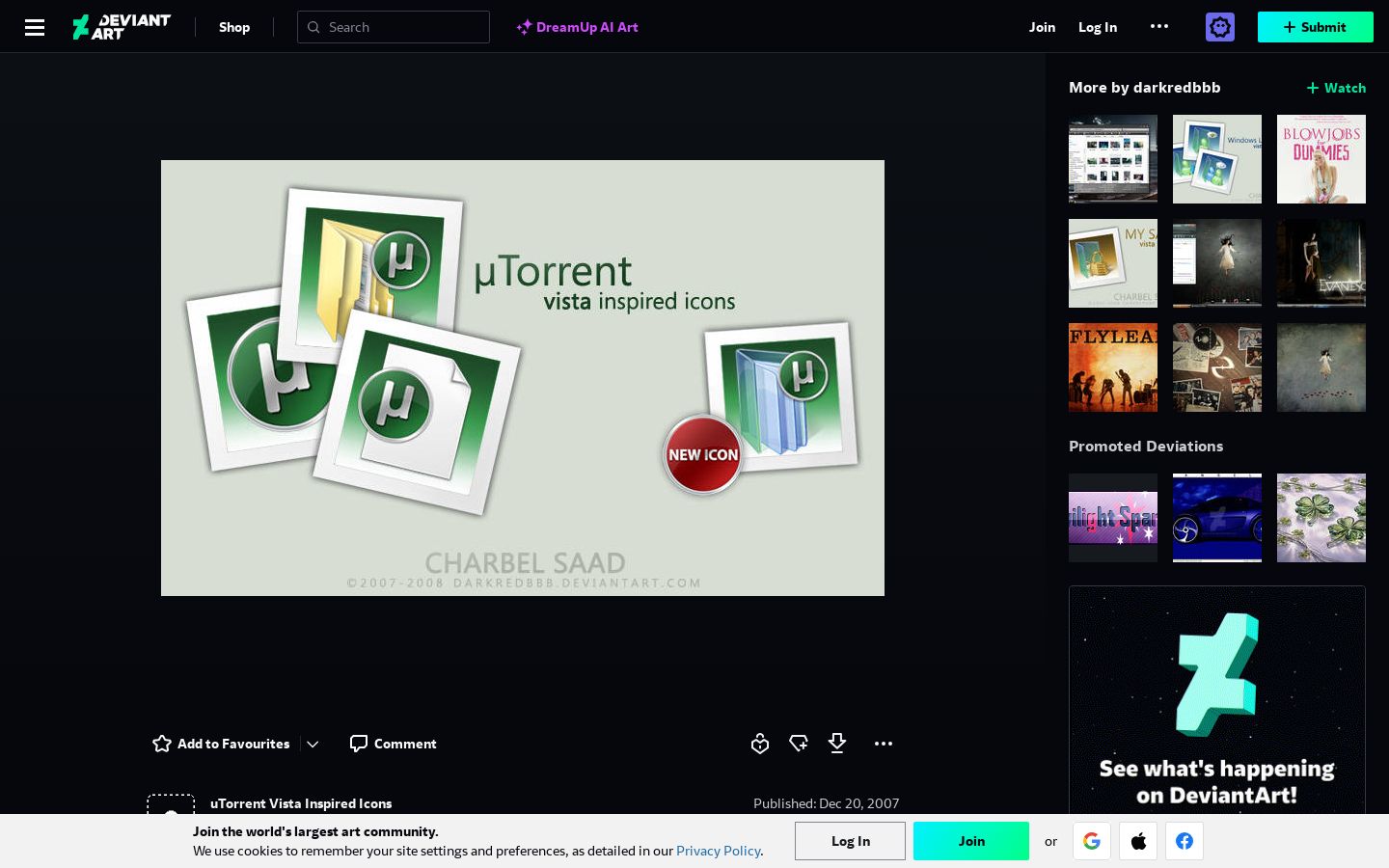This screenshot has height=868, width=1389.
Task: Open the Twilight Sparkle promoted deviation
Action: pyautogui.click(x=1113, y=518)
